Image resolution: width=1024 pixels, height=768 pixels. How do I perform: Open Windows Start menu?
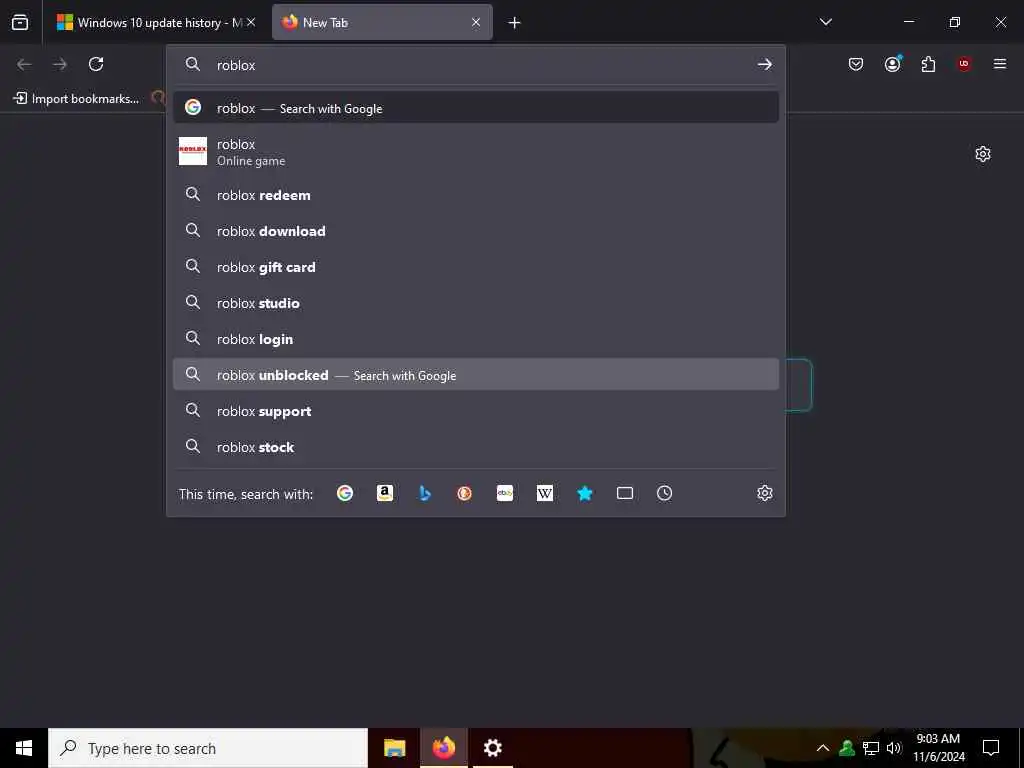(24, 748)
